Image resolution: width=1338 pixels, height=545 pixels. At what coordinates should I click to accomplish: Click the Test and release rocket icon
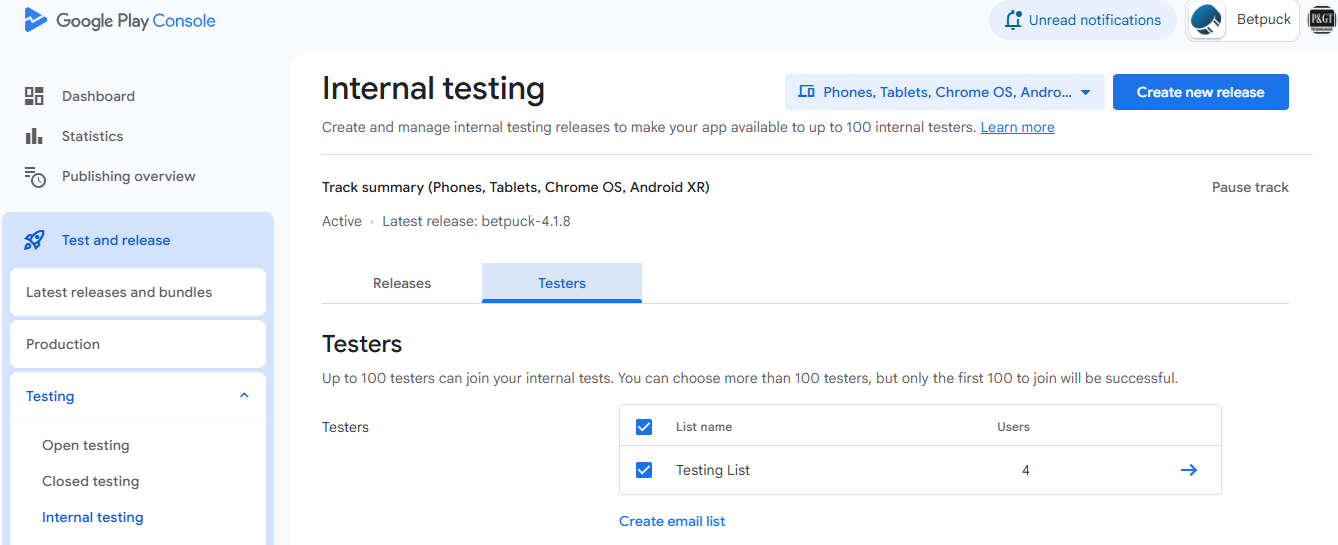coord(34,240)
